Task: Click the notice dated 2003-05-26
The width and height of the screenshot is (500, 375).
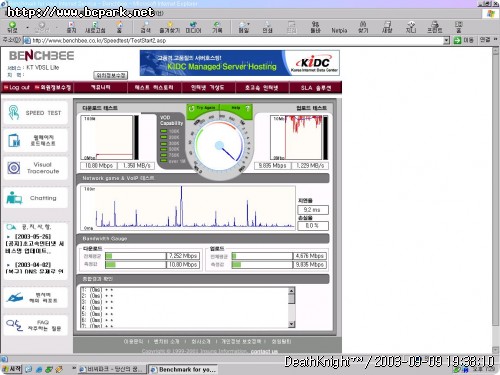Action: point(35,244)
